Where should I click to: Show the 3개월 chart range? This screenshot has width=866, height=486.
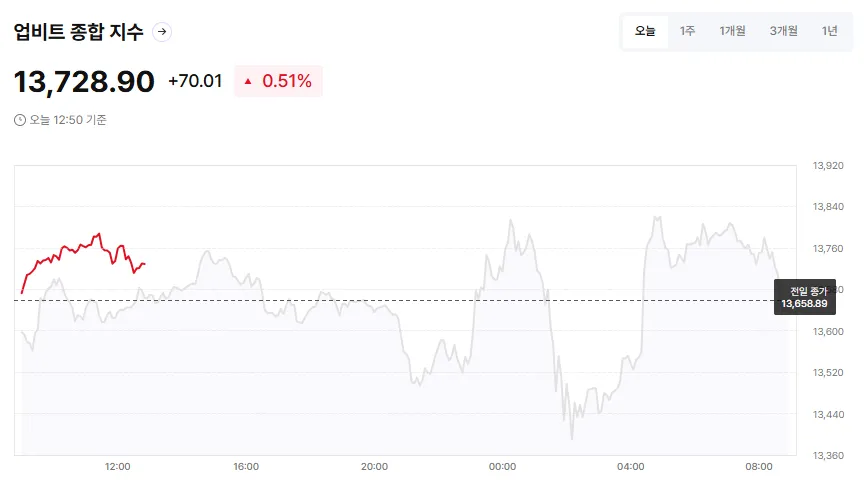pyautogui.click(x=783, y=31)
